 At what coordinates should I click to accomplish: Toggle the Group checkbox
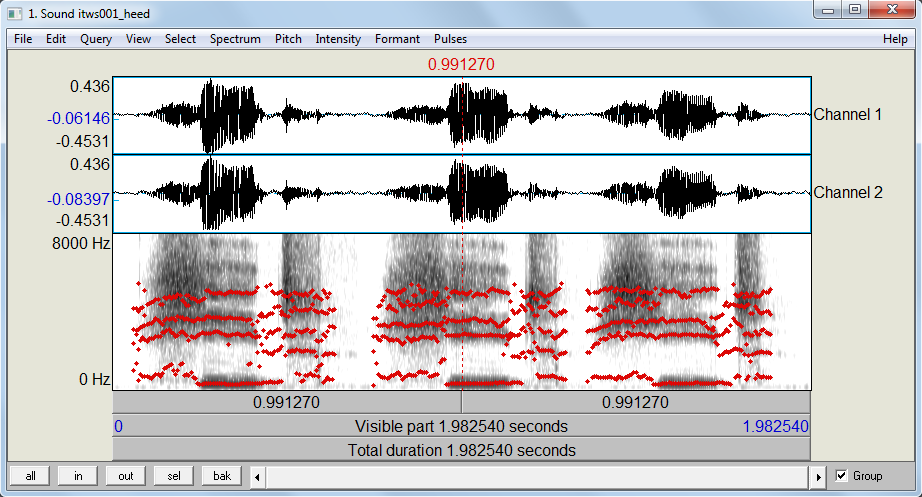click(x=842, y=475)
